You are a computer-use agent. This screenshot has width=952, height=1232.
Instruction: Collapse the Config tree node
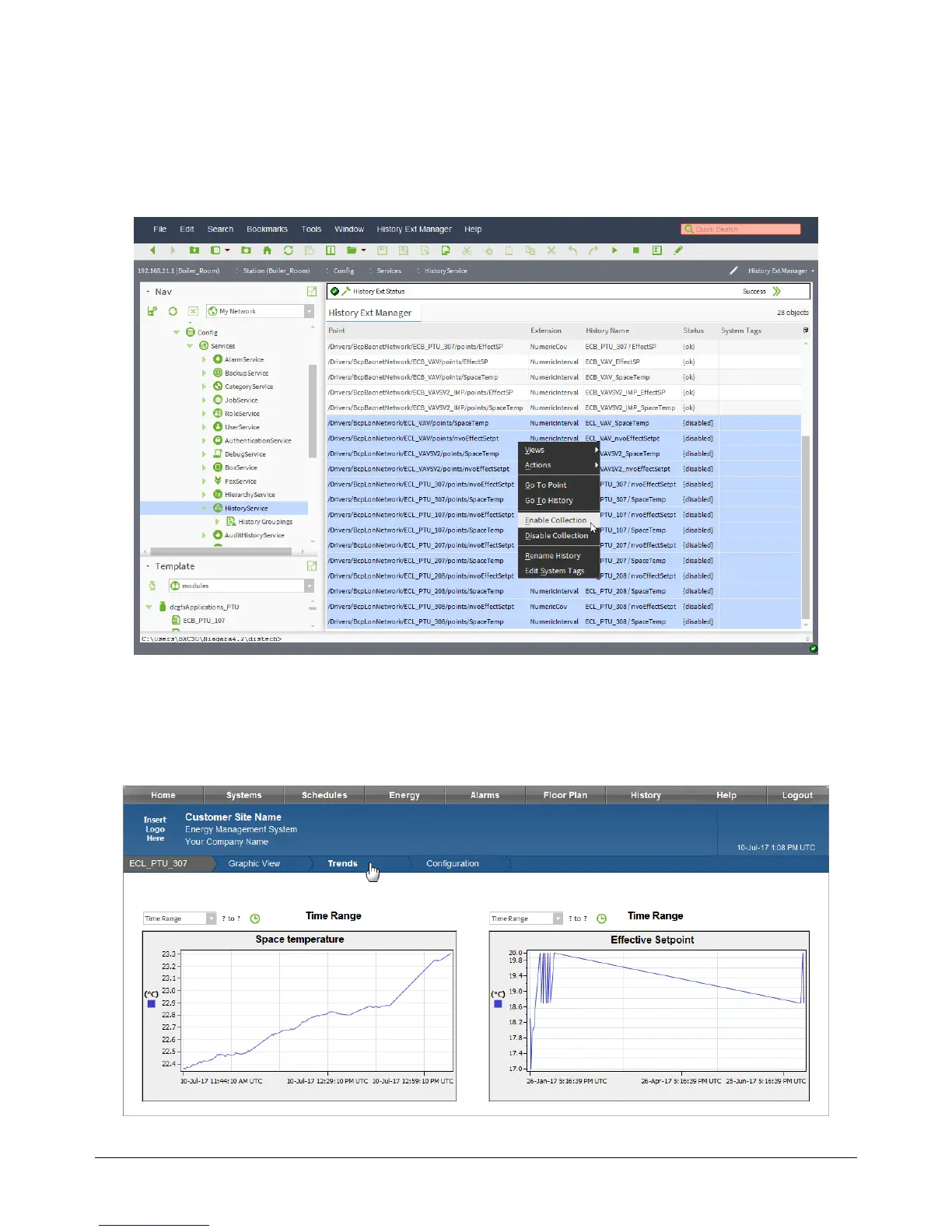coord(177,332)
